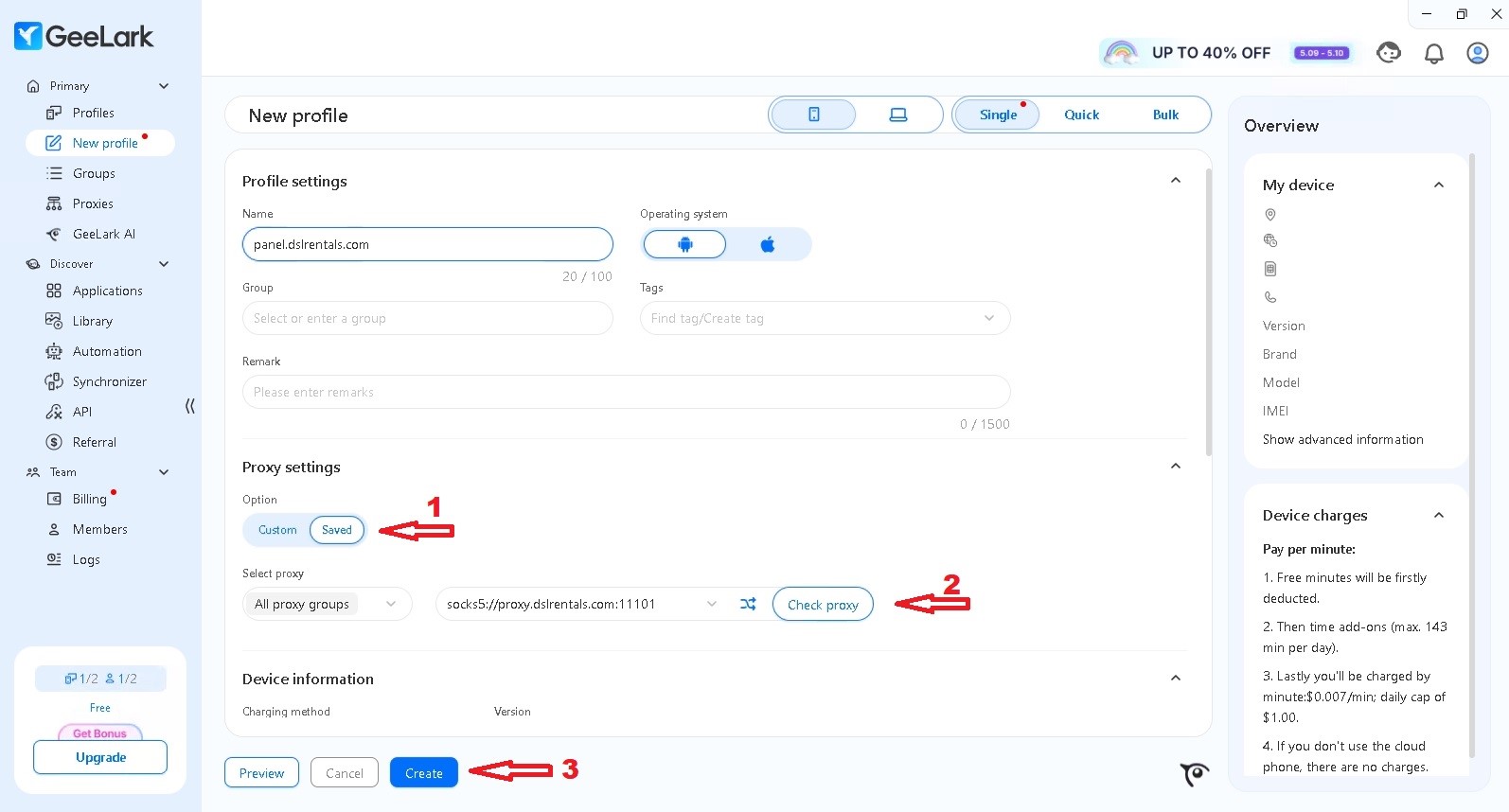Open the Find tag/Create tag dropdown

coord(824,318)
